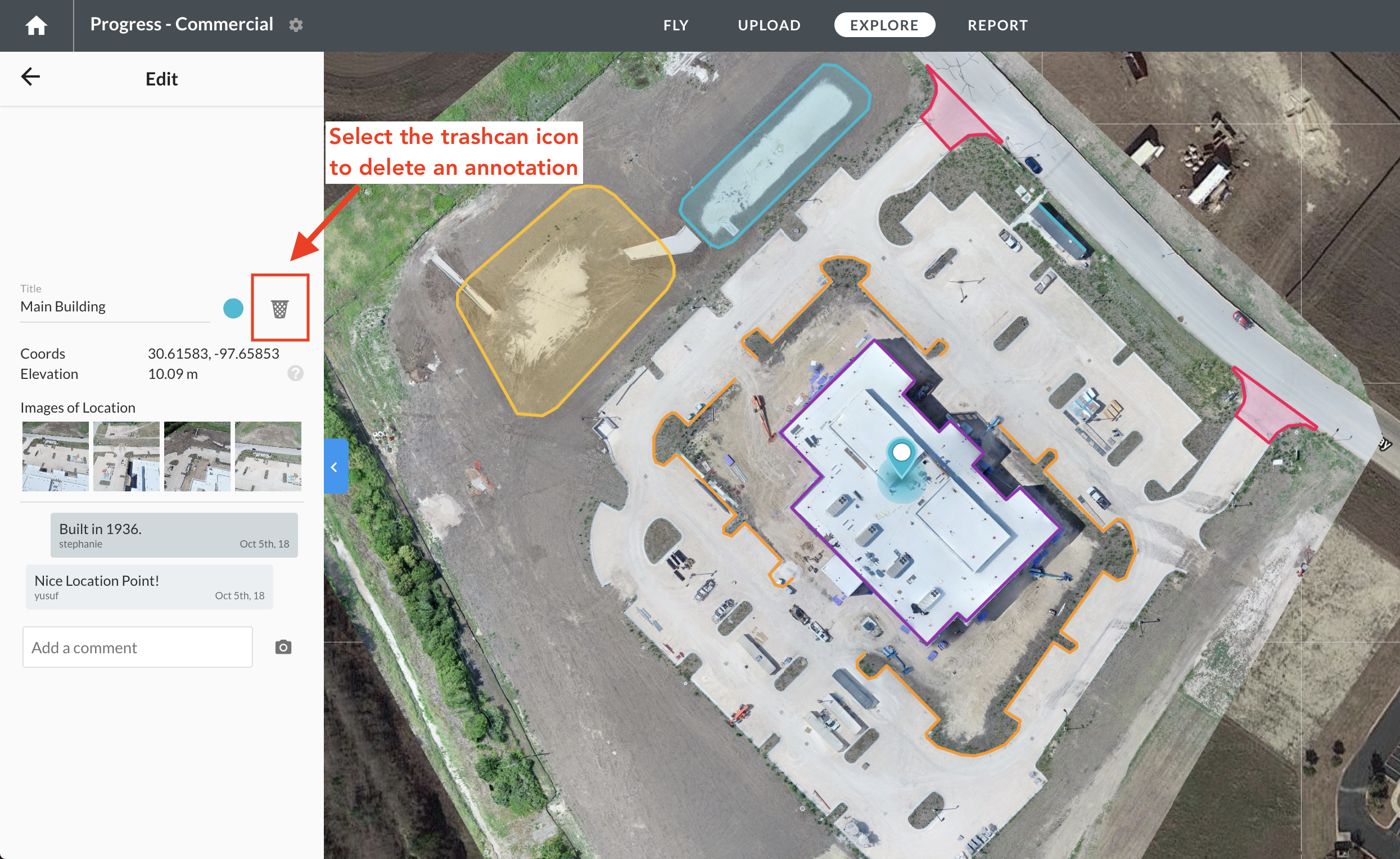Viewport: 1400px width, 859px height.
Task: Click the elevation help question mark
Action: (x=295, y=373)
